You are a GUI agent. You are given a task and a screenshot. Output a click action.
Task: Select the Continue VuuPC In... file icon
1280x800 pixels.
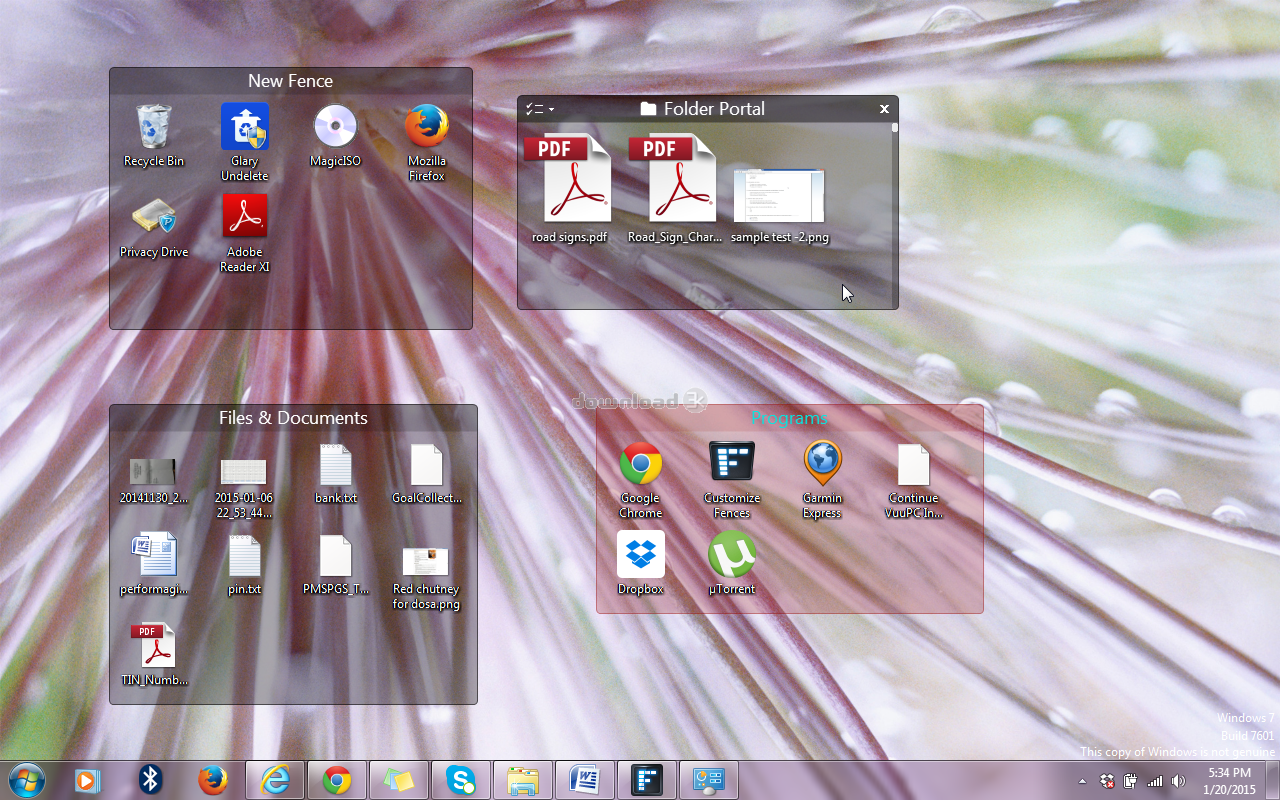click(x=914, y=479)
